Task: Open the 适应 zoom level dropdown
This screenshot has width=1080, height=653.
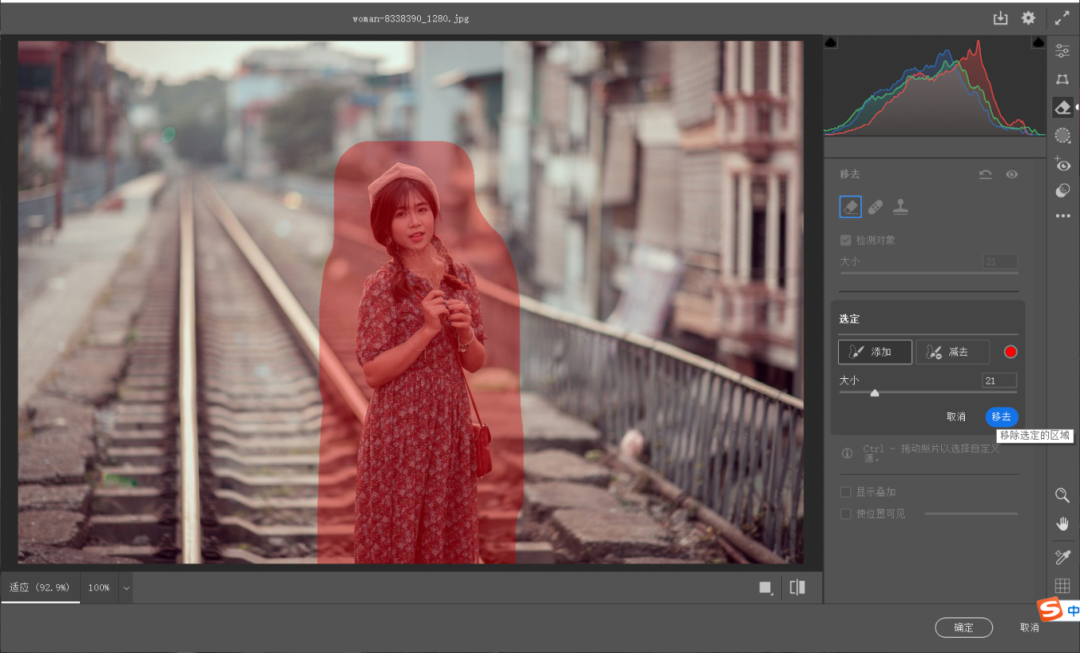Action: coord(40,588)
